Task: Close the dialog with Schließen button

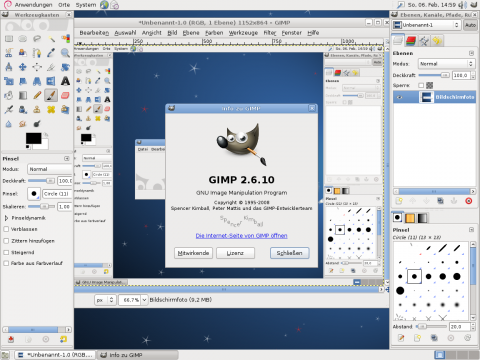Action: pyautogui.click(x=289, y=253)
